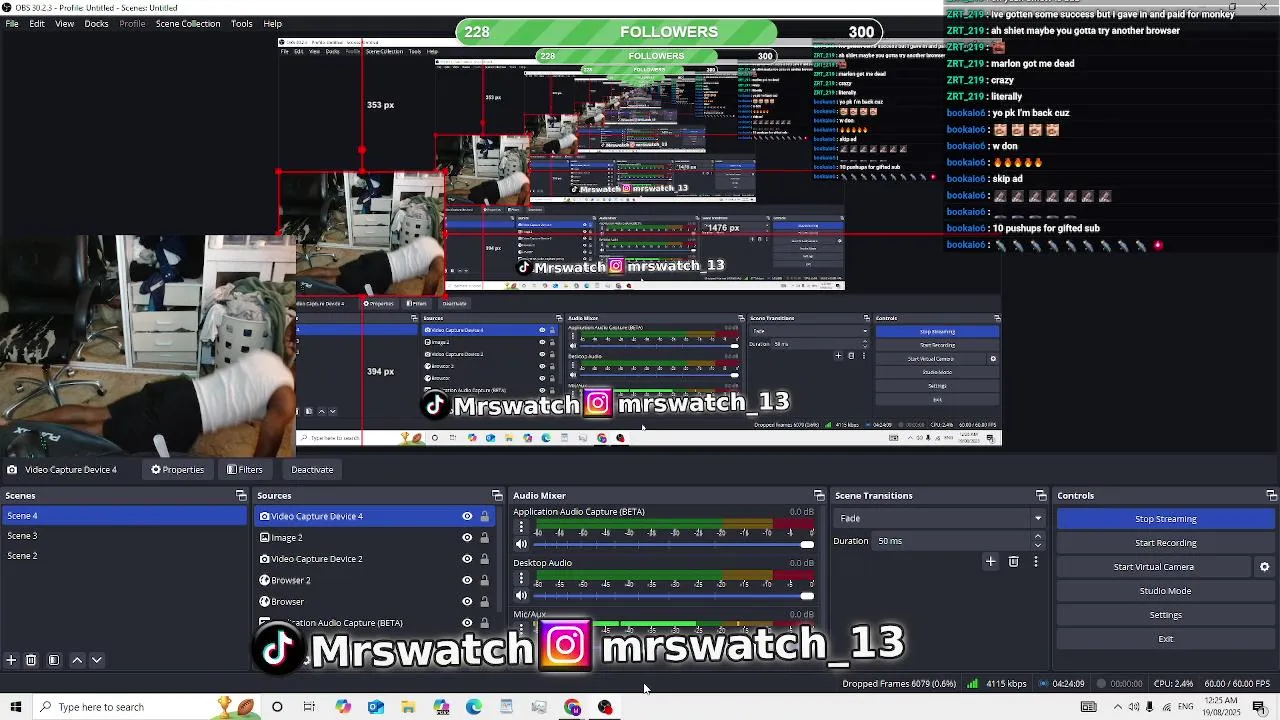Open source Filters button

[244, 469]
